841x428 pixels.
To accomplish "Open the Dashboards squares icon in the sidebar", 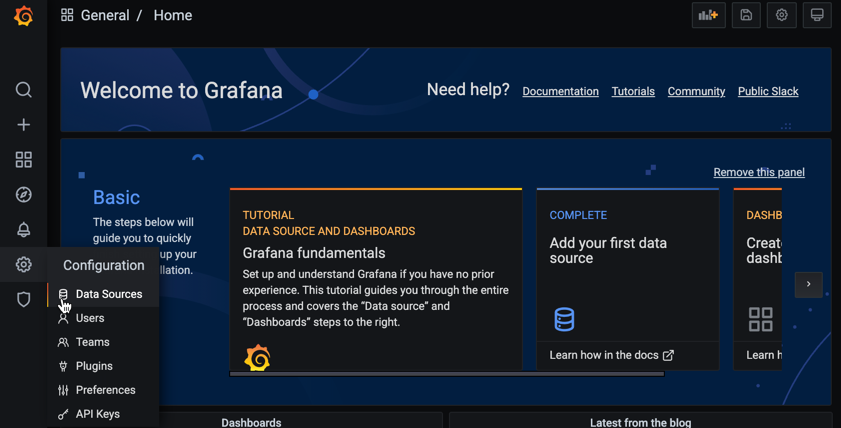I will (24, 159).
